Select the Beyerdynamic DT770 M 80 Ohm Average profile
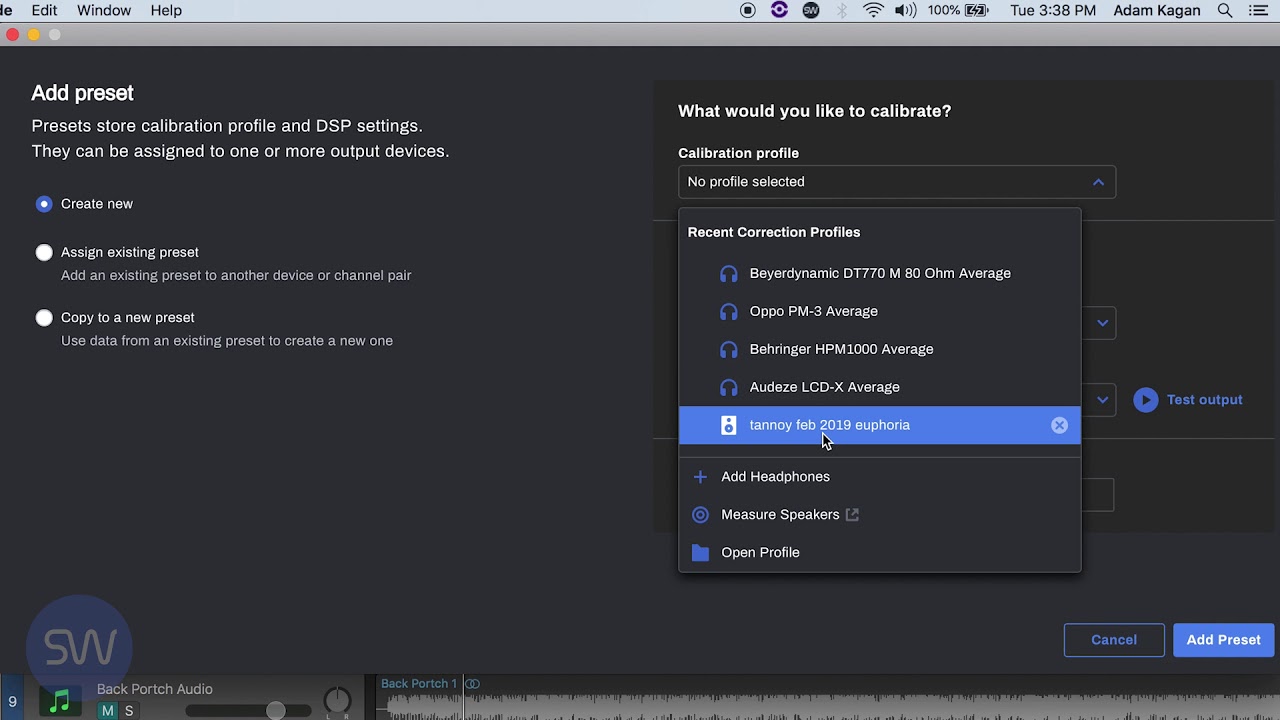 [x=880, y=273]
